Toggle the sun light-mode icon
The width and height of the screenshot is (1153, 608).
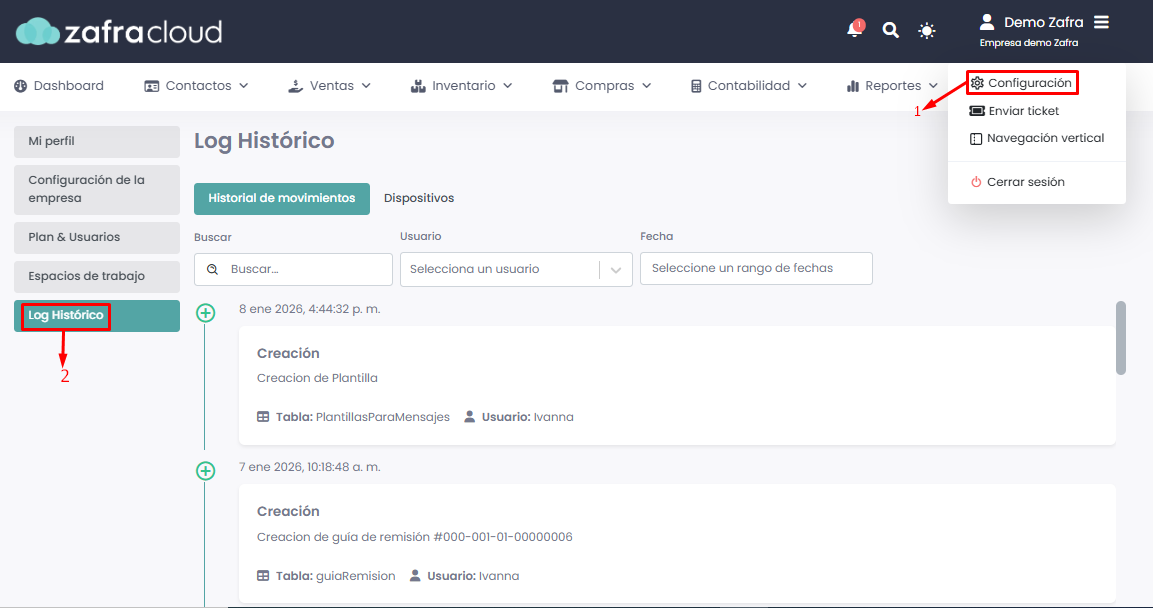pyautogui.click(x=927, y=31)
